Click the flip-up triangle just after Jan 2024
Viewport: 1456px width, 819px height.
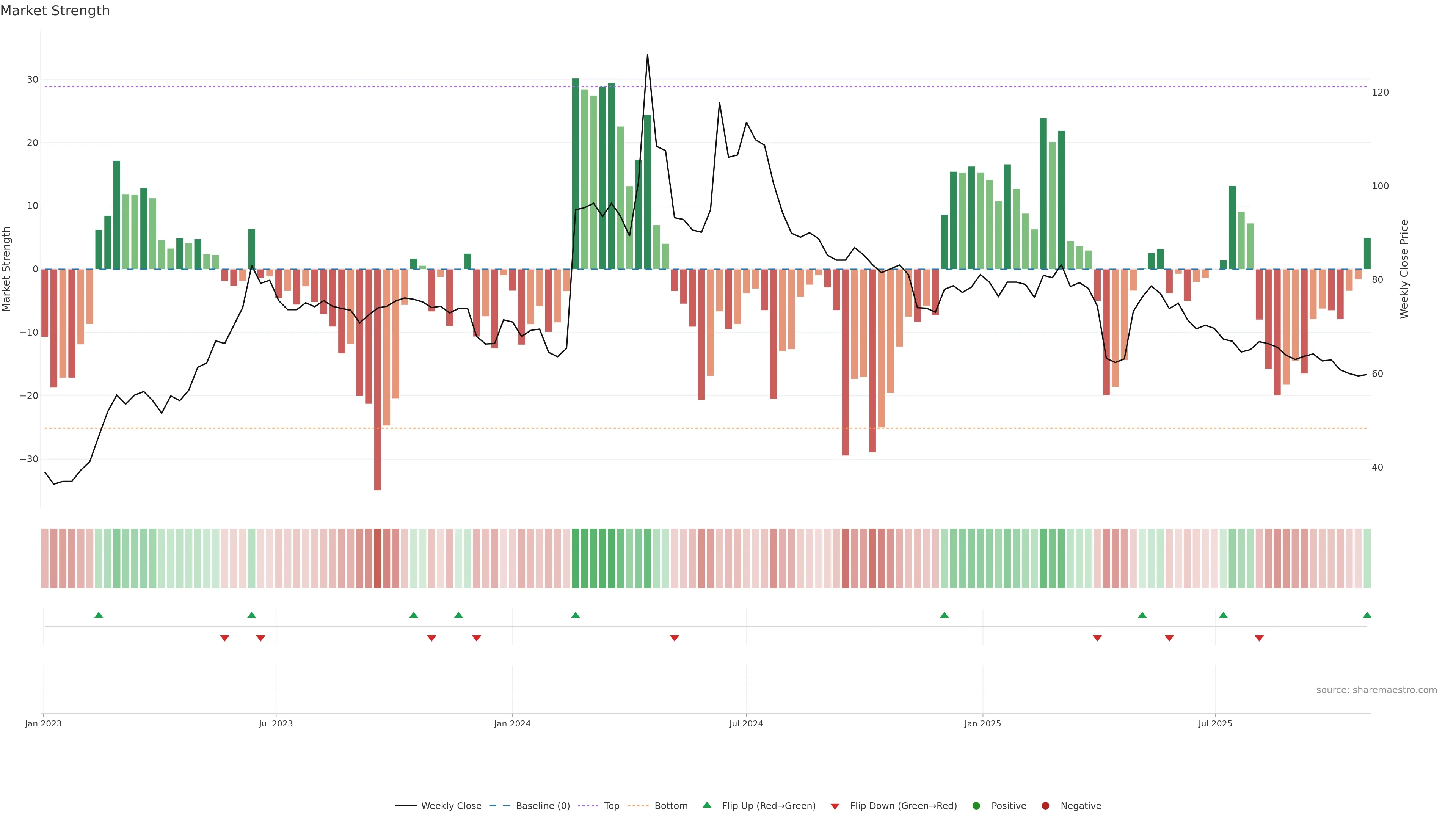point(576,615)
